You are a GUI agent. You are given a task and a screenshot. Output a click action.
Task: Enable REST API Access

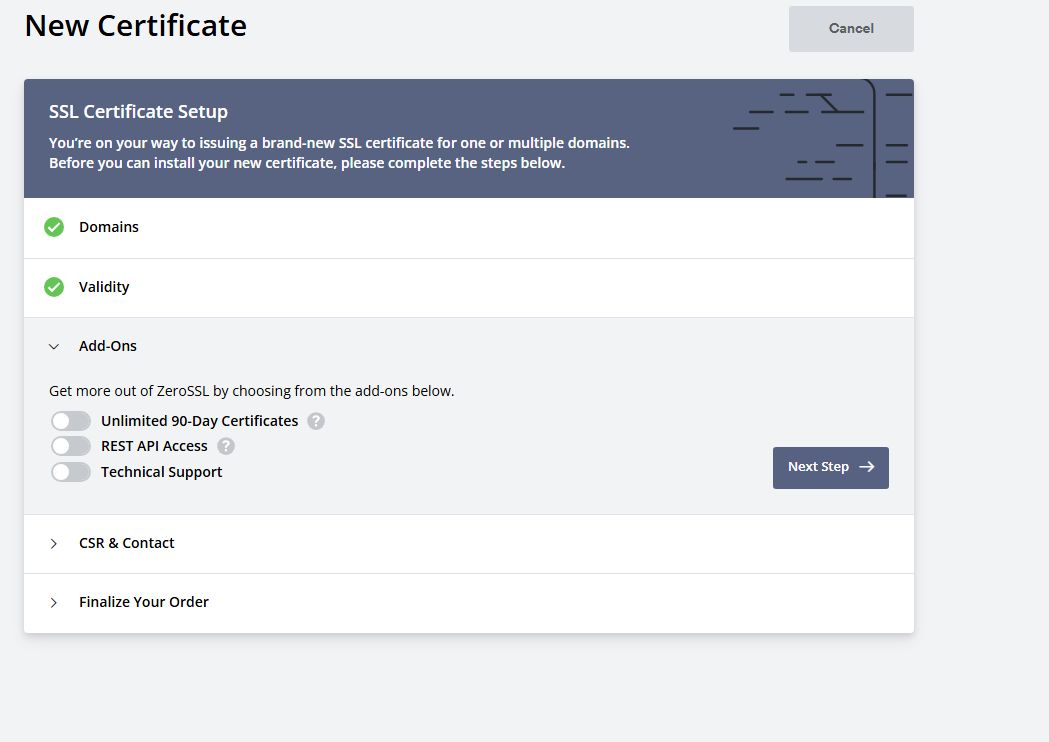tap(70, 446)
